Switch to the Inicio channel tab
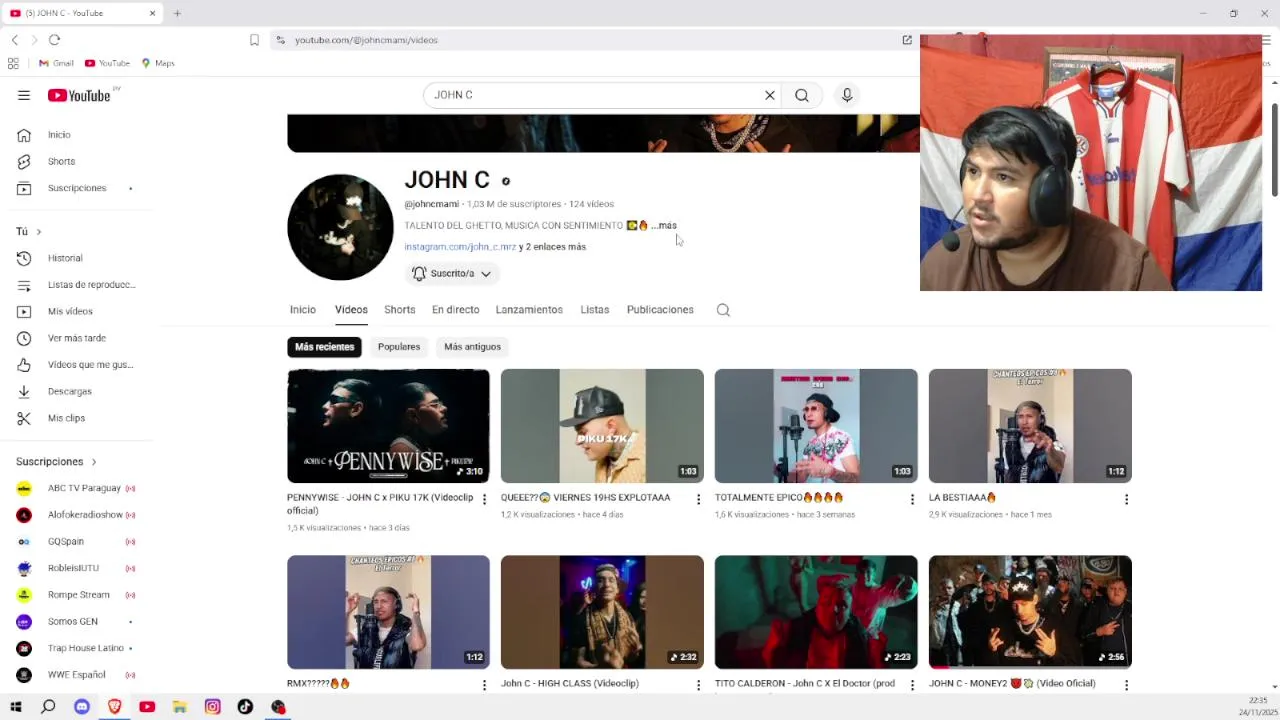Screen dimensions: 1280x720 pos(303,310)
